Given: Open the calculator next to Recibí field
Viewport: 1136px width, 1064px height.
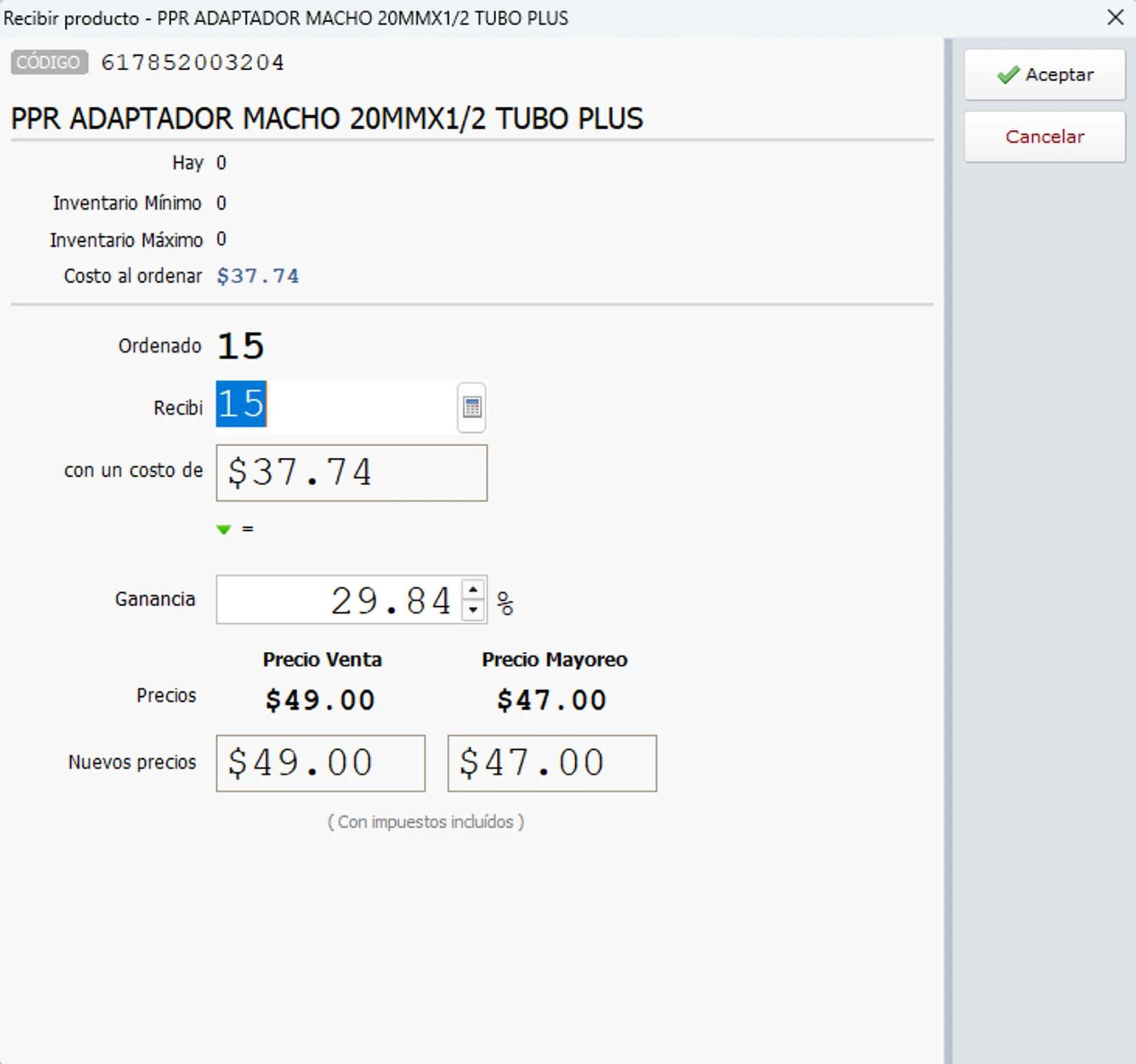Looking at the screenshot, I should pos(472,407).
